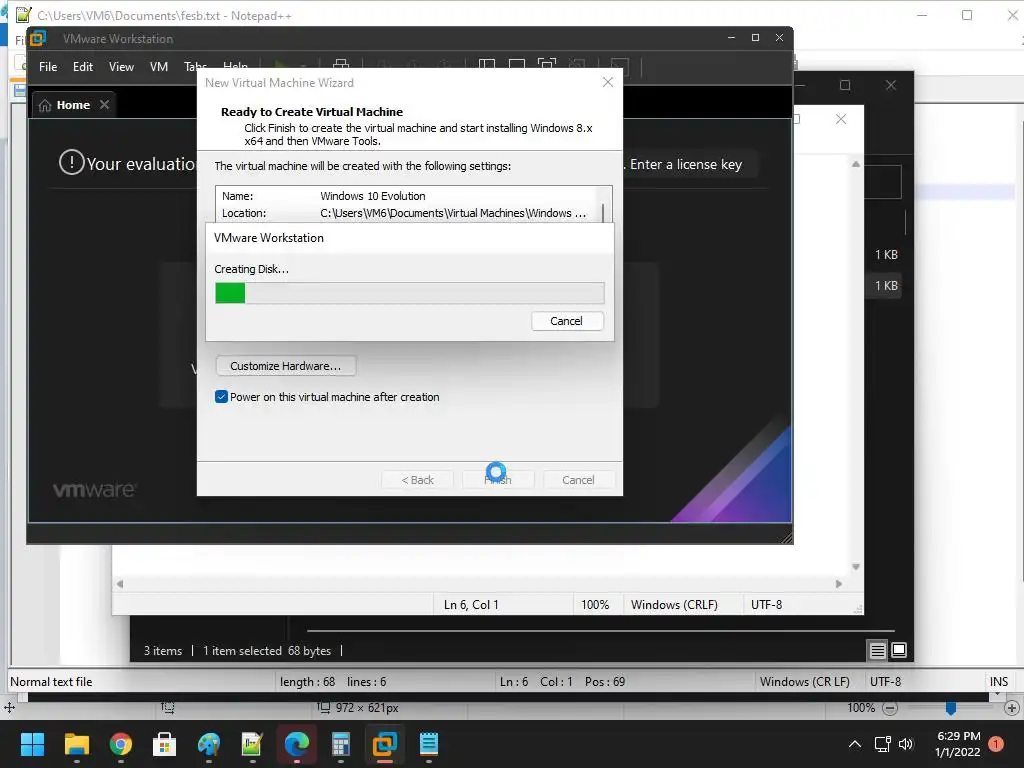Expand the system tray hidden icons chevron
1024x768 pixels.
point(854,744)
